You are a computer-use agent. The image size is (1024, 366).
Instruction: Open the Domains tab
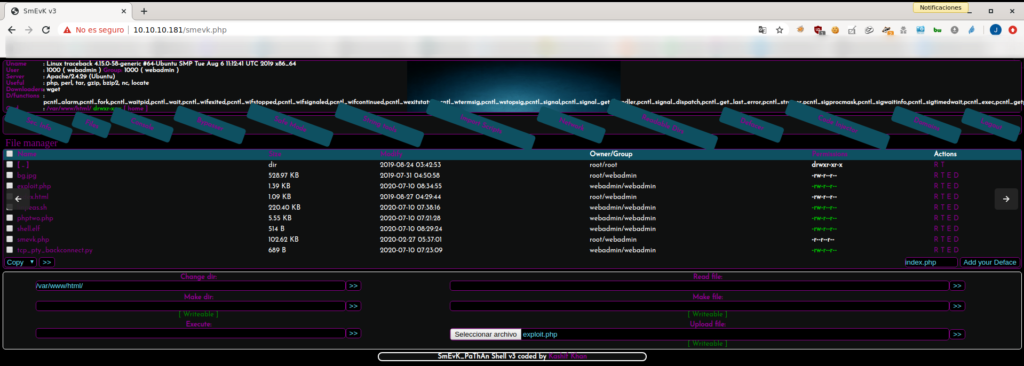coord(927,125)
